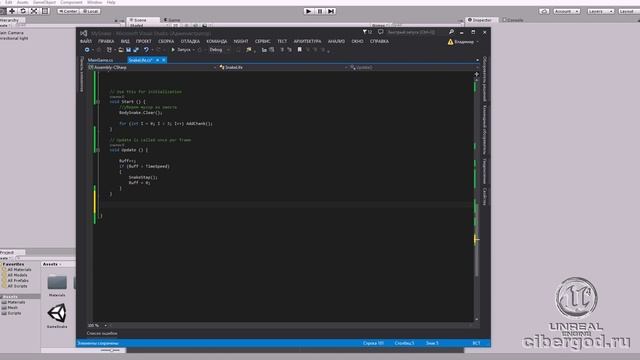This screenshot has width=640, height=360.
Task: Select Unity's Rotate tool icon
Action: point(23,11)
